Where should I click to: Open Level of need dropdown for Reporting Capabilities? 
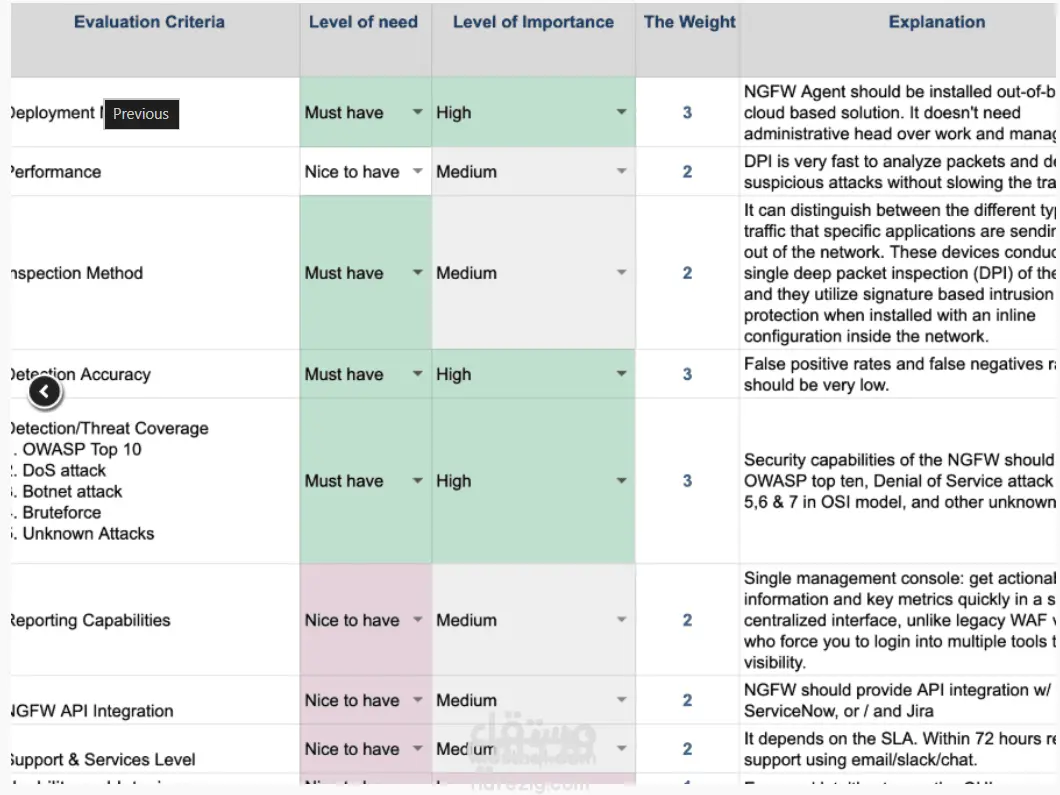418,620
